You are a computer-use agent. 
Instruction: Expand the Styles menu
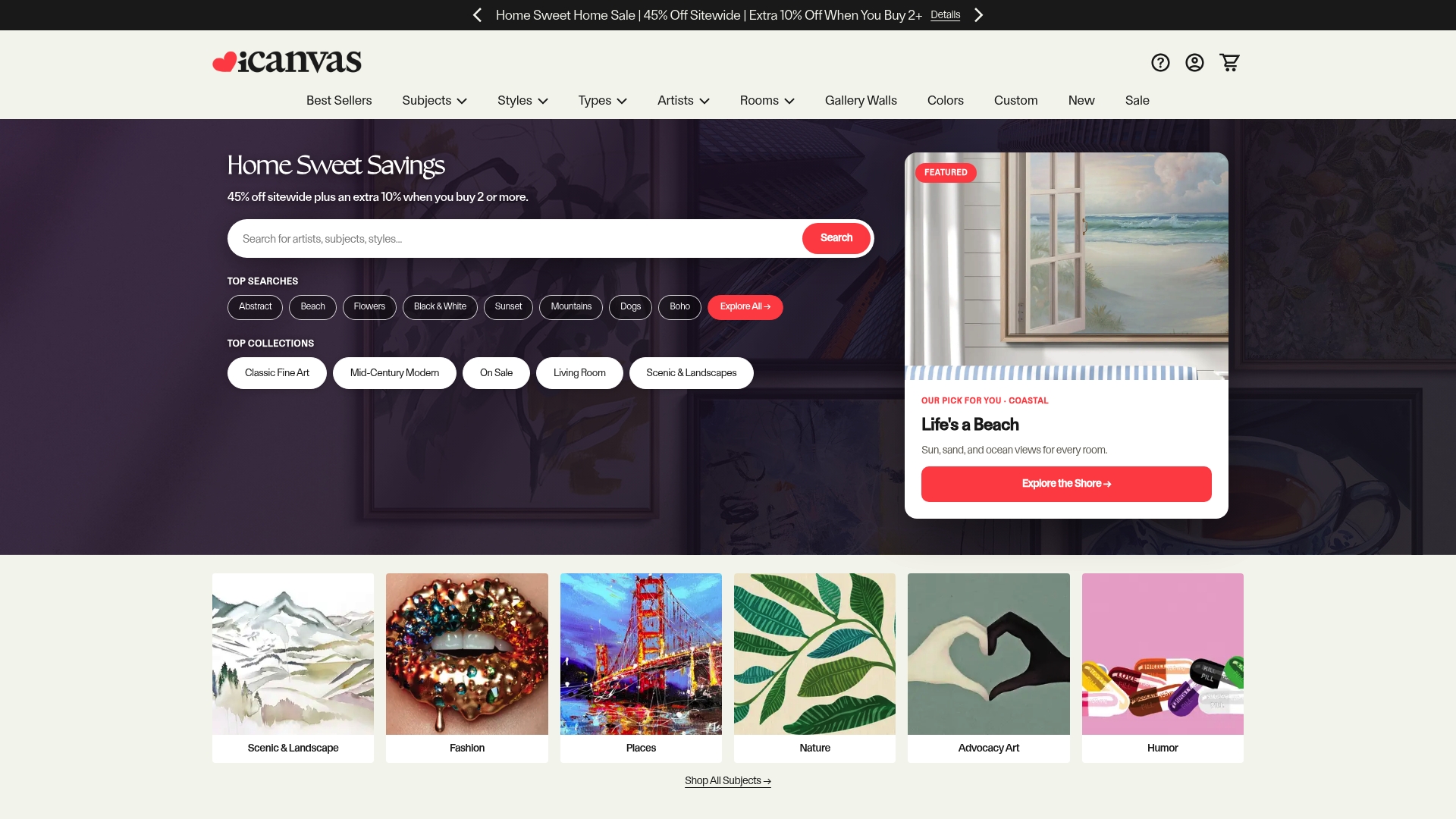point(522,101)
